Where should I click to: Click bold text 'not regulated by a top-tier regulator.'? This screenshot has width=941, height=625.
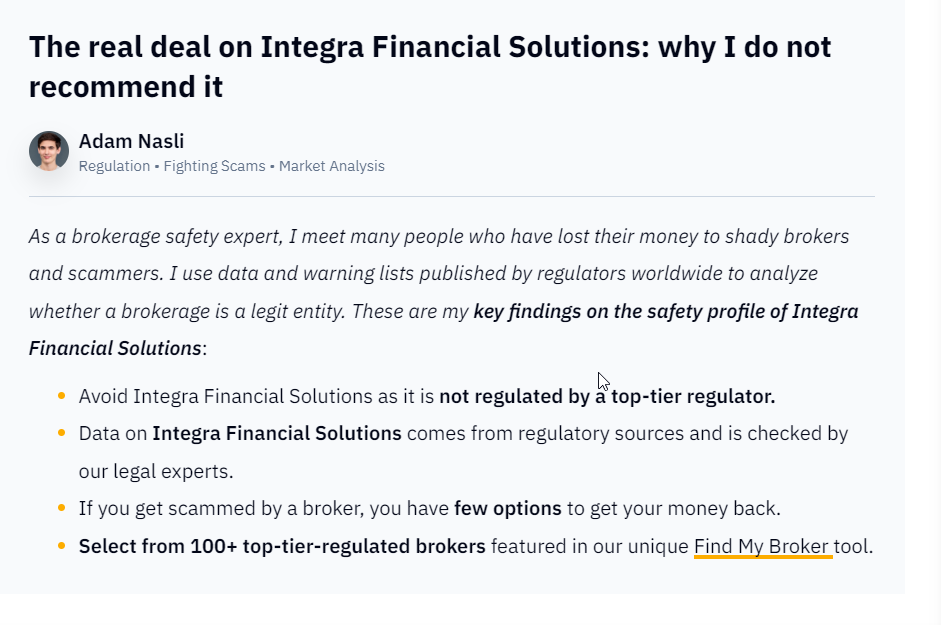point(607,396)
